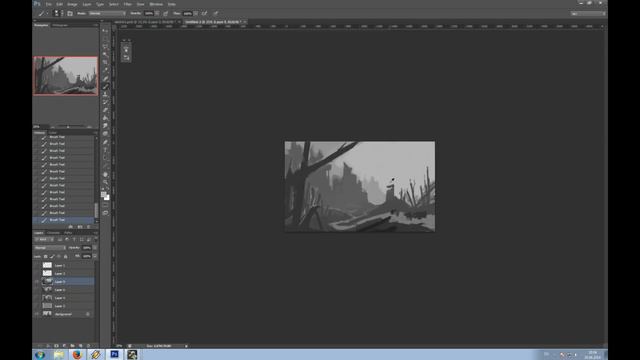
Task: Open the brush Mode dropdown
Action: (107, 13)
